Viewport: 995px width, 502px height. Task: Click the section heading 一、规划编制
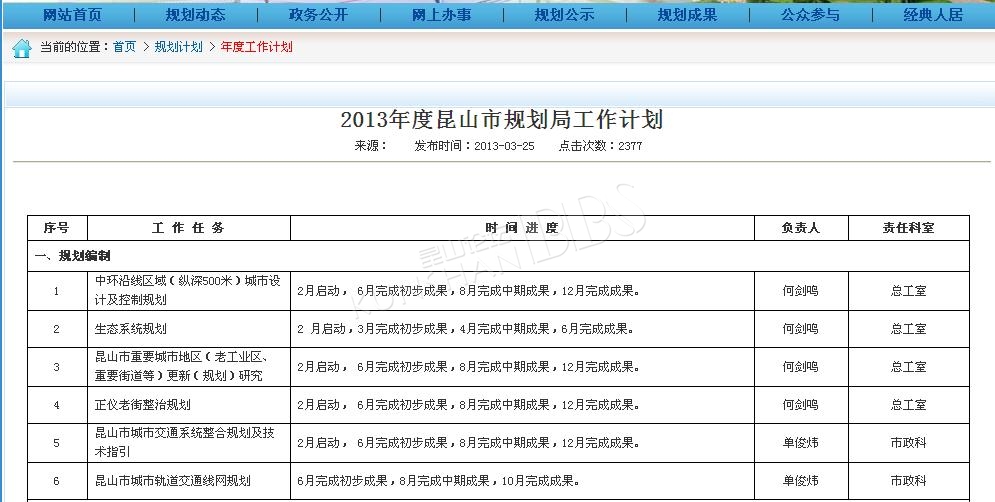(x=72, y=256)
